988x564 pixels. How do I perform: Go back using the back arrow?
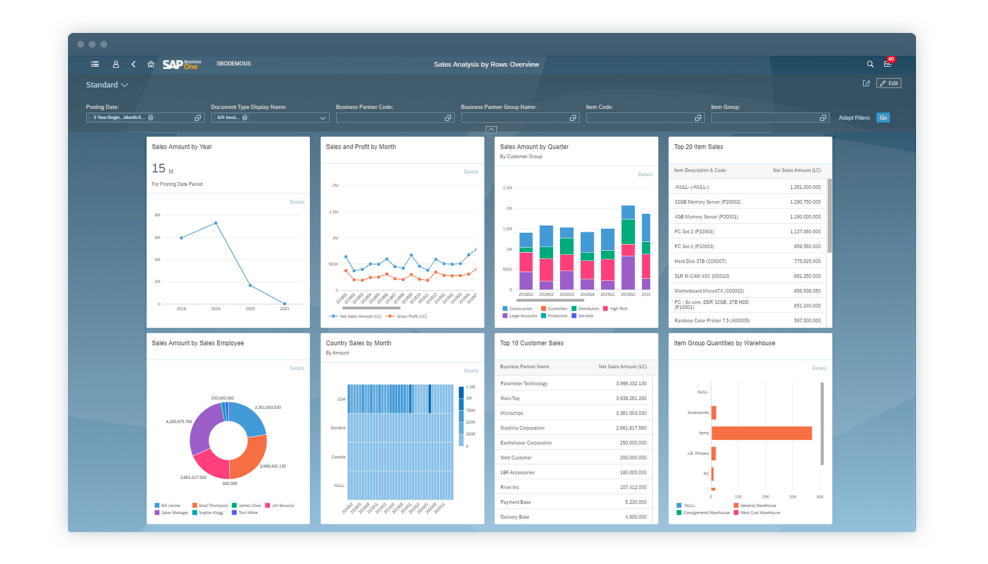coord(133,64)
